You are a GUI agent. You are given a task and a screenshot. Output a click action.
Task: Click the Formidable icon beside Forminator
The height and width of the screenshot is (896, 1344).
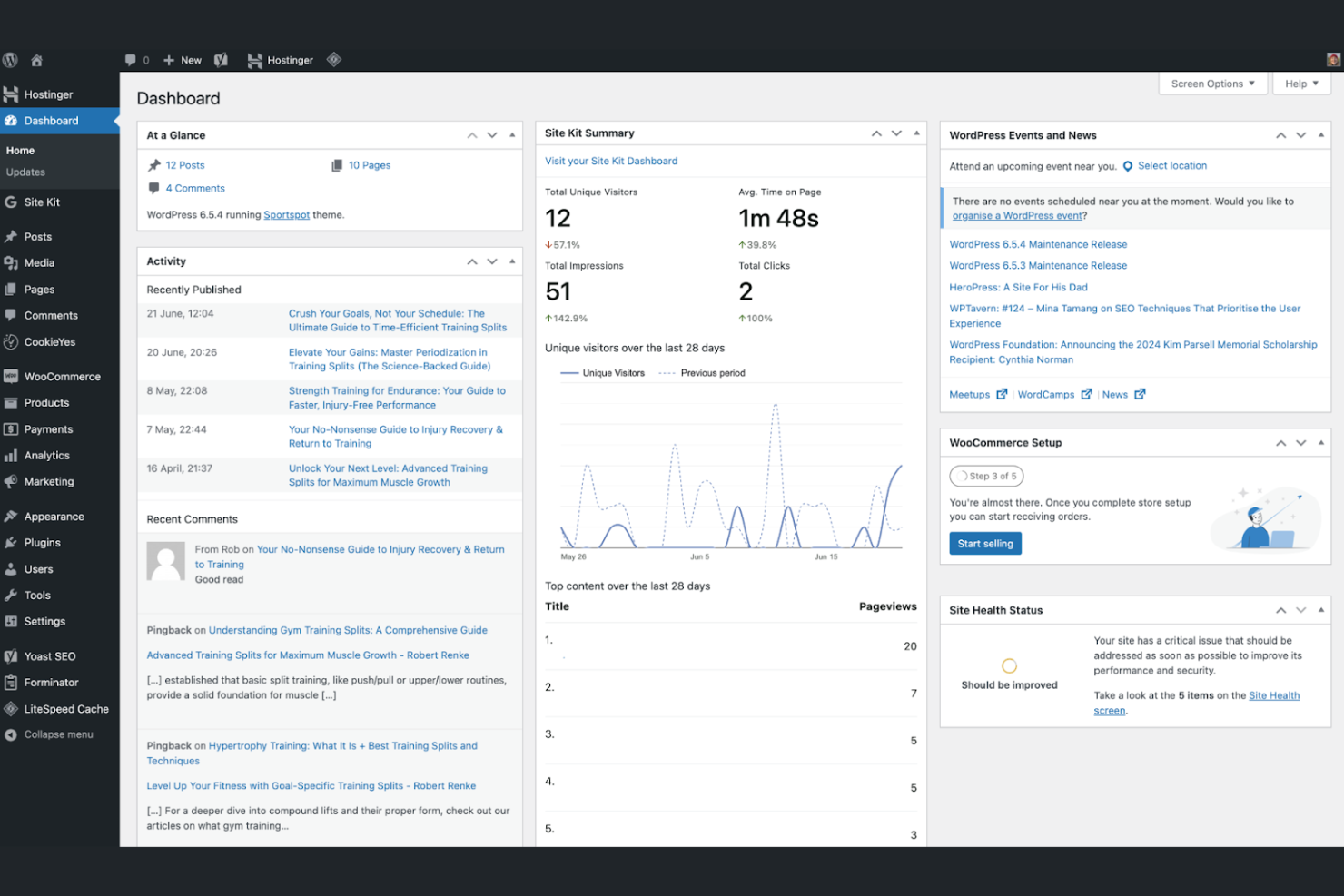click(x=11, y=683)
